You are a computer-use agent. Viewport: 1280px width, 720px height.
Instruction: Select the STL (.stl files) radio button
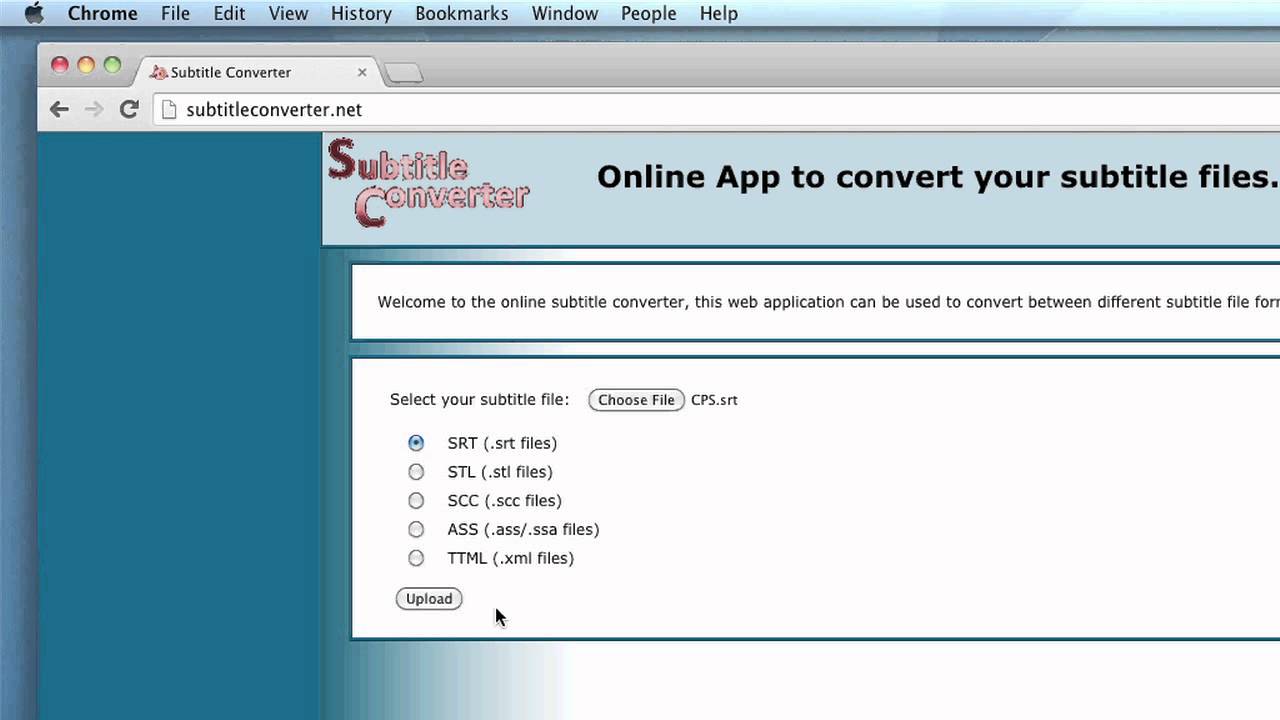point(416,472)
